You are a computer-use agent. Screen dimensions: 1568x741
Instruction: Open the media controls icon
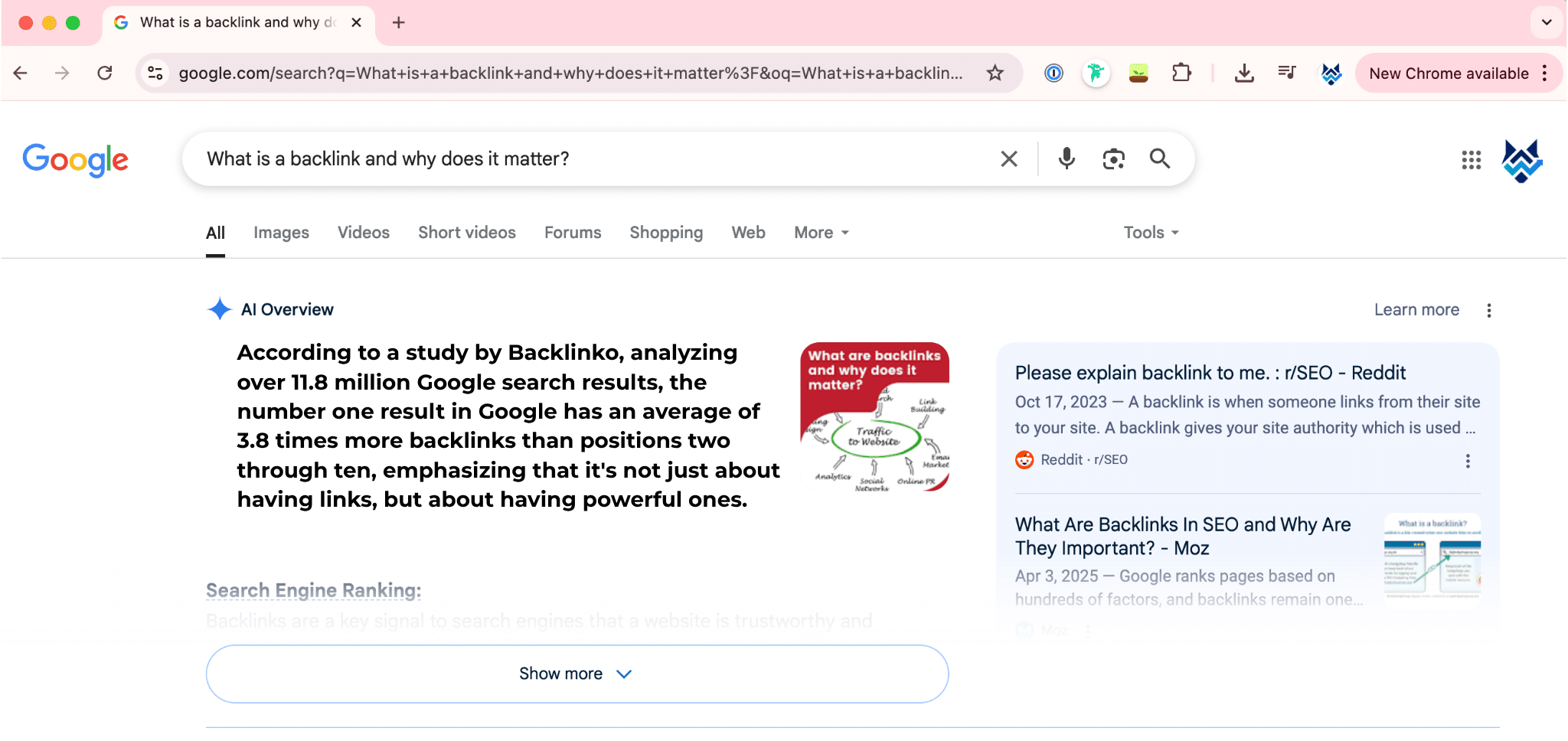point(1287,73)
